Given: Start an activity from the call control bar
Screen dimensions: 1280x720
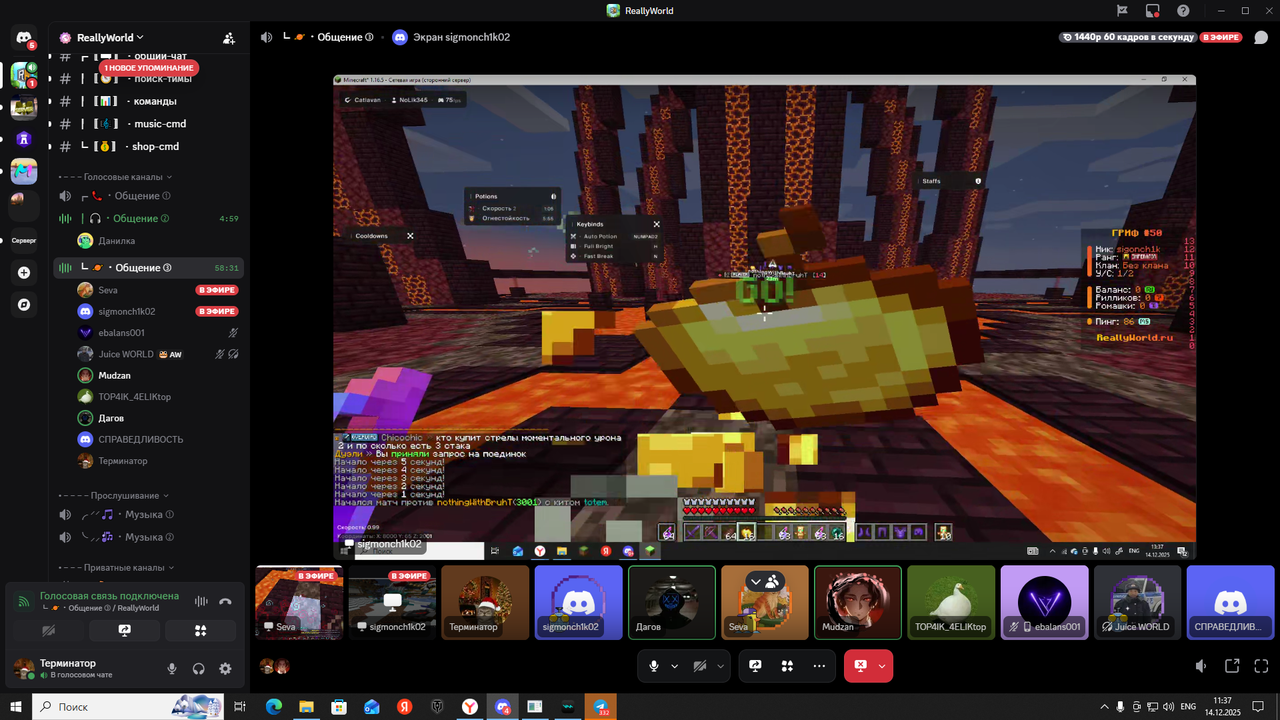Looking at the screenshot, I should coord(787,666).
